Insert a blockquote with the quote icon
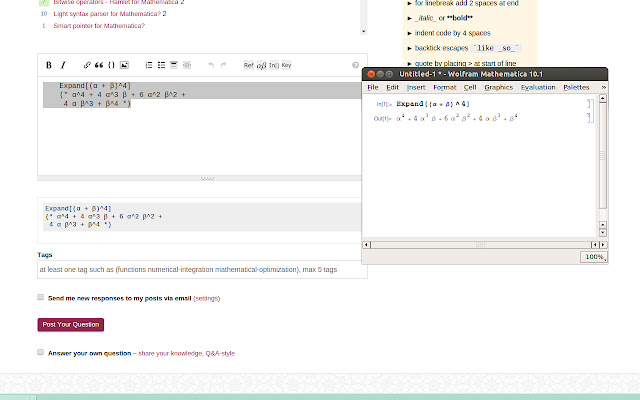 [x=99, y=65]
